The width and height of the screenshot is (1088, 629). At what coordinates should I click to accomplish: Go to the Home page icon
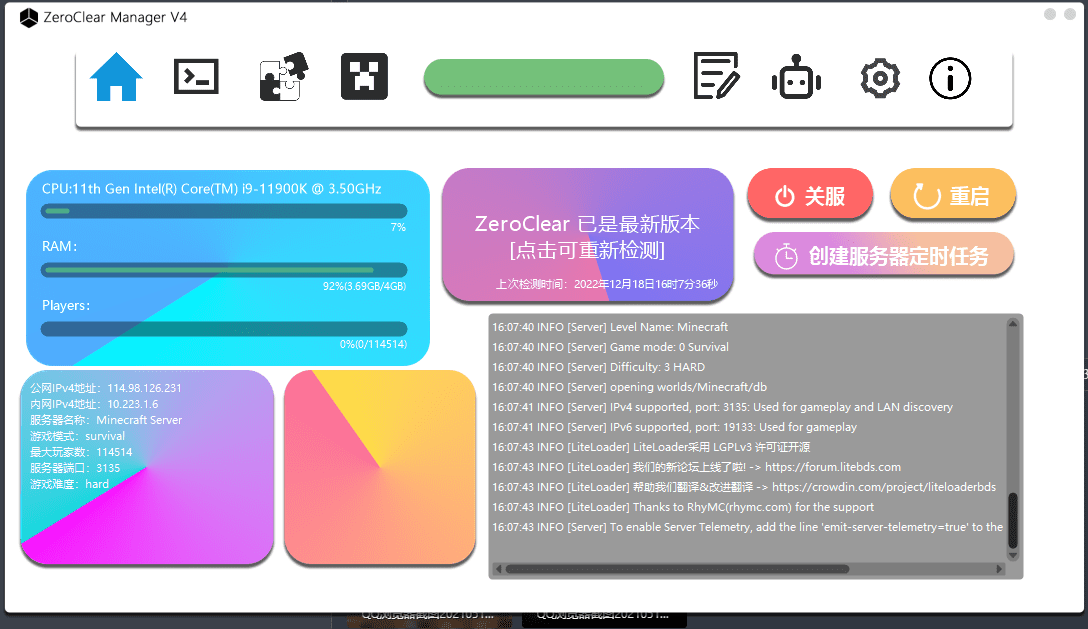(116, 77)
